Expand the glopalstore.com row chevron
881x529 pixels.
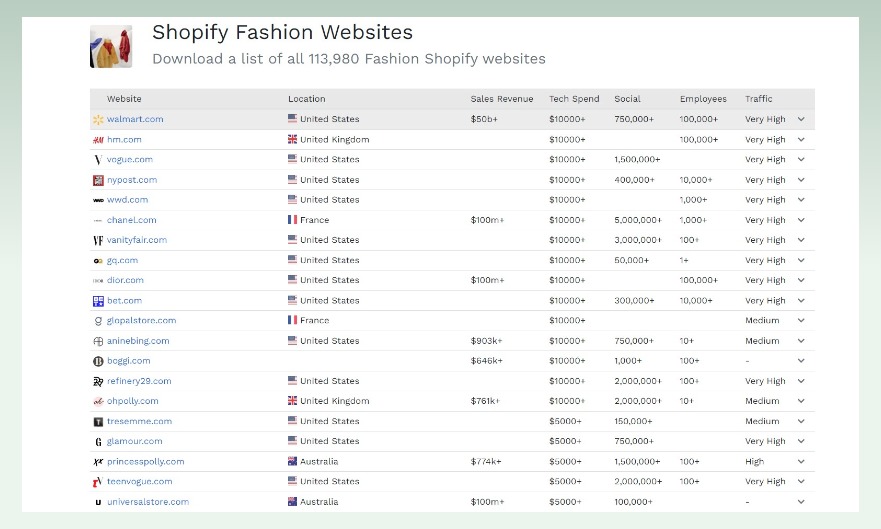coord(801,321)
